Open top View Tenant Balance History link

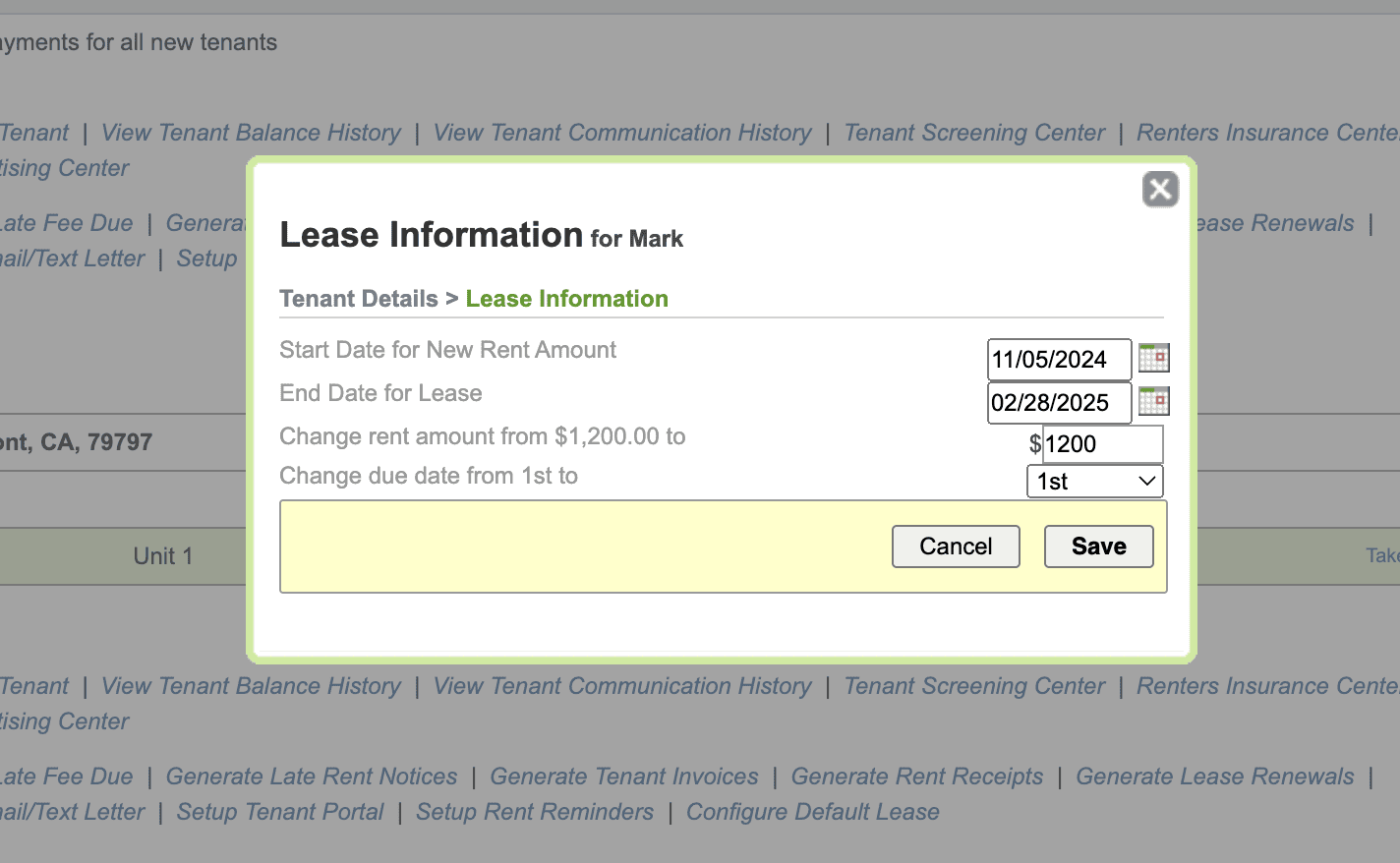coord(252,133)
